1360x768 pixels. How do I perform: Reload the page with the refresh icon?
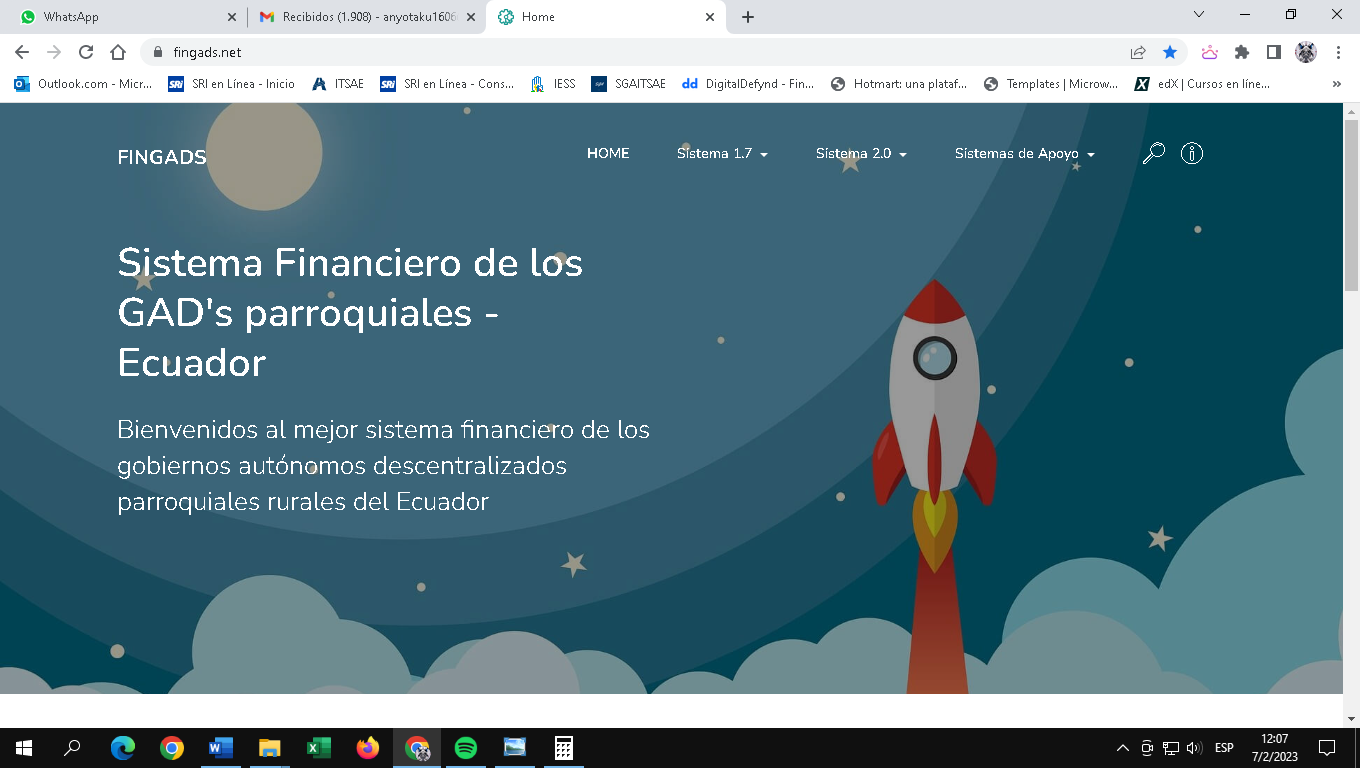tap(86, 52)
